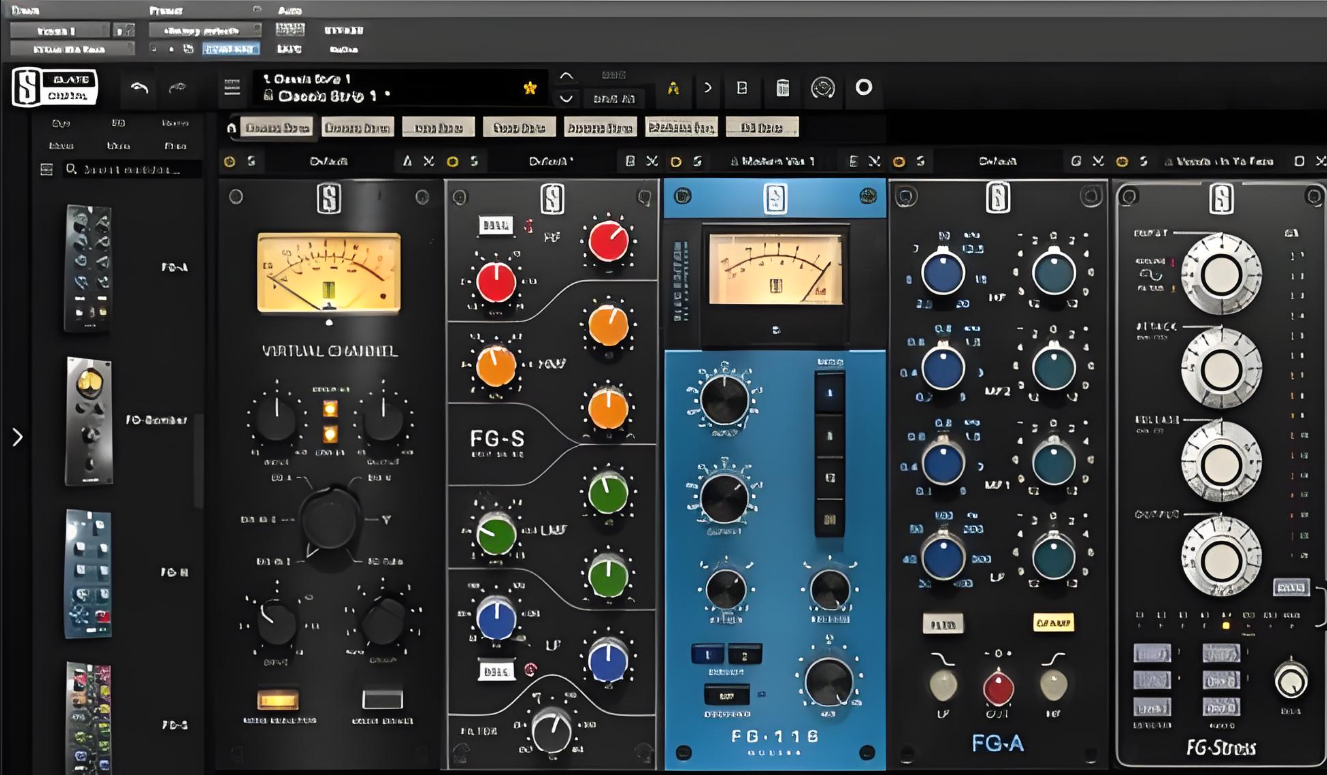The height and width of the screenshot is (775, 1327).
Task: Click the topmost large black knob on FG-116
Action: pyautogui.click(x=724, y=400)
